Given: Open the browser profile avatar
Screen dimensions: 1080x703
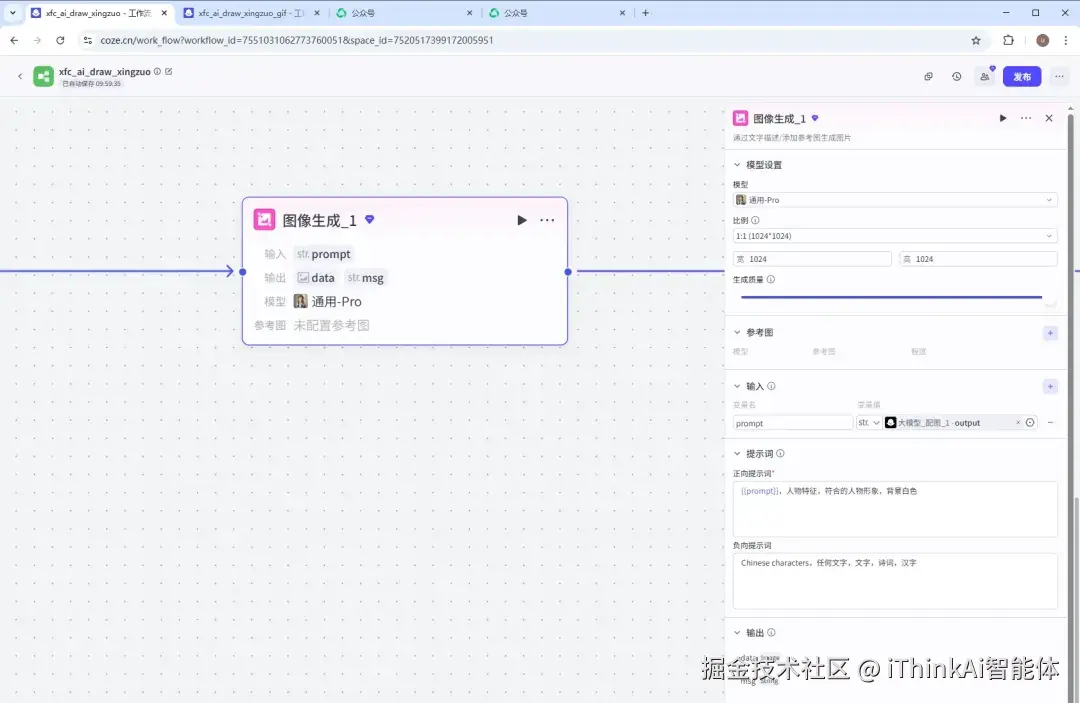Looking at the screenshot, I should (1043, 41).
